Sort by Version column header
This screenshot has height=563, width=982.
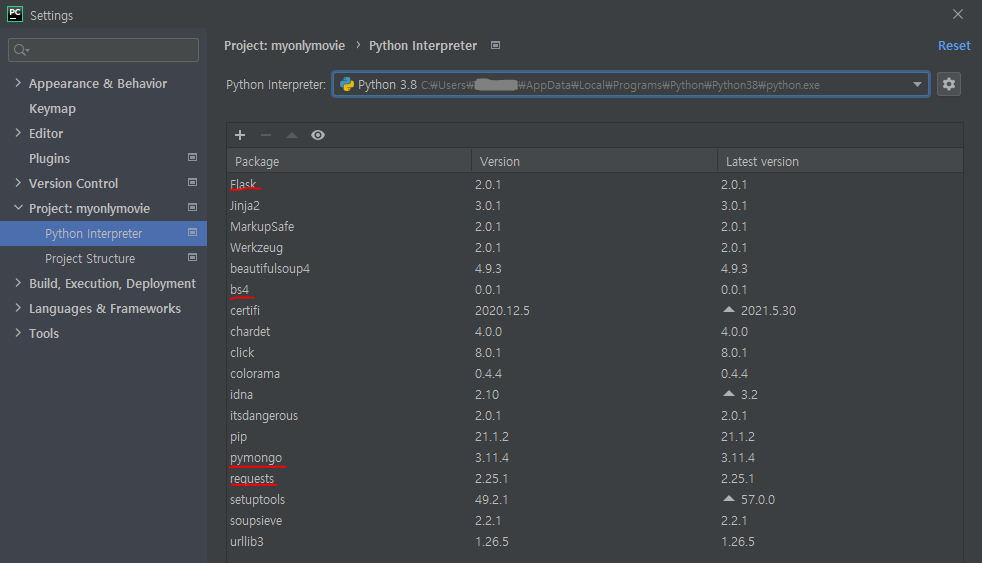point(594,161)
